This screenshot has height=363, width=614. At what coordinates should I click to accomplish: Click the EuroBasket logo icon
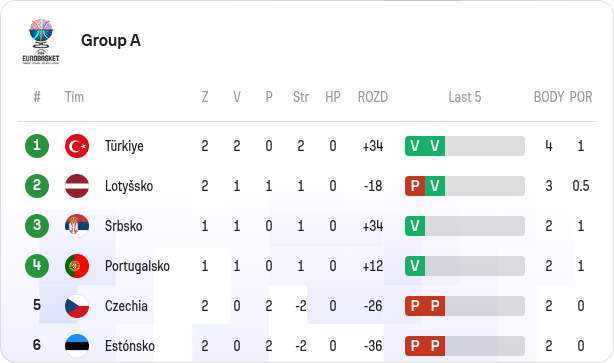(41, 41)
